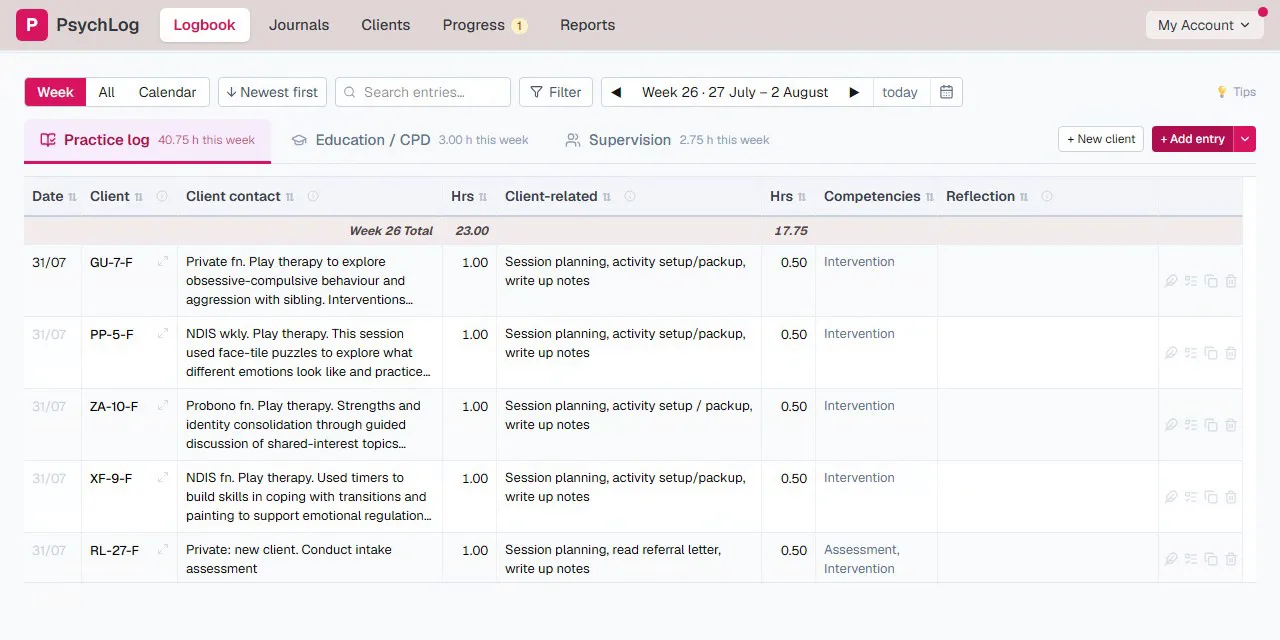Open the Progress nav tab
Viewport: 1280px width, 640px height.
(x=485, y=25)
